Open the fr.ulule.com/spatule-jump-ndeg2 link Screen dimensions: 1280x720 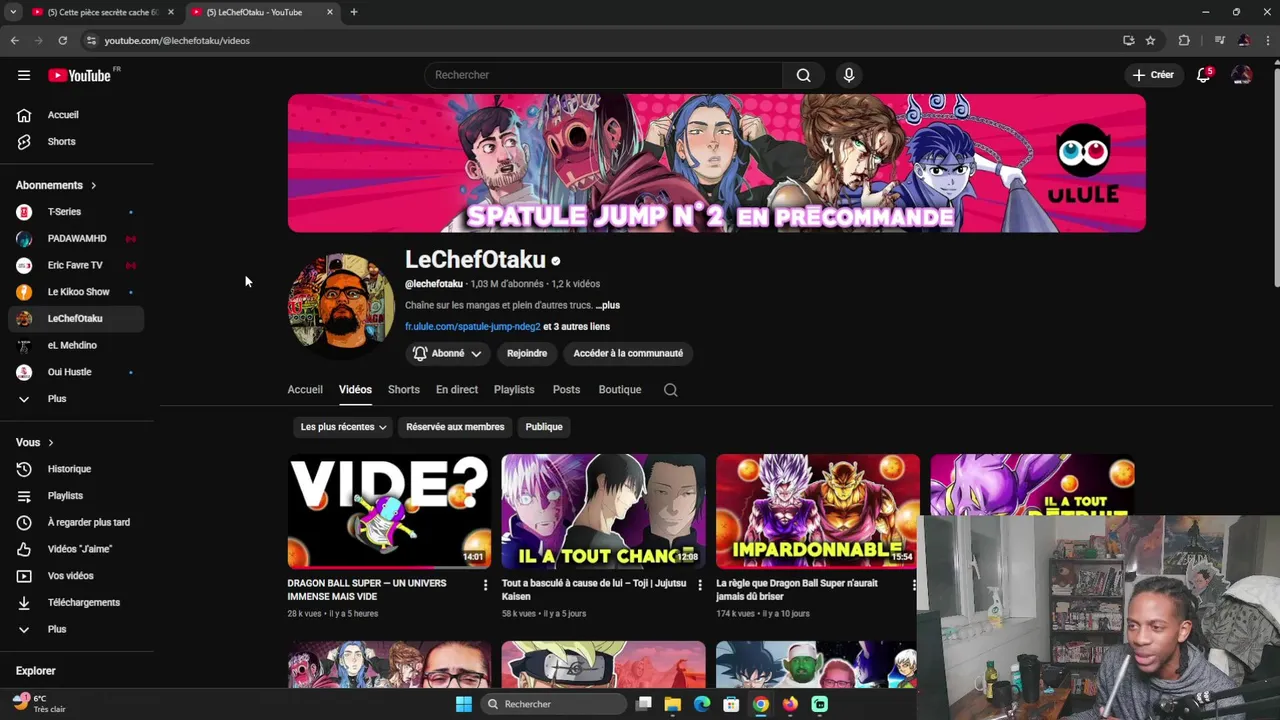[473, 327]
